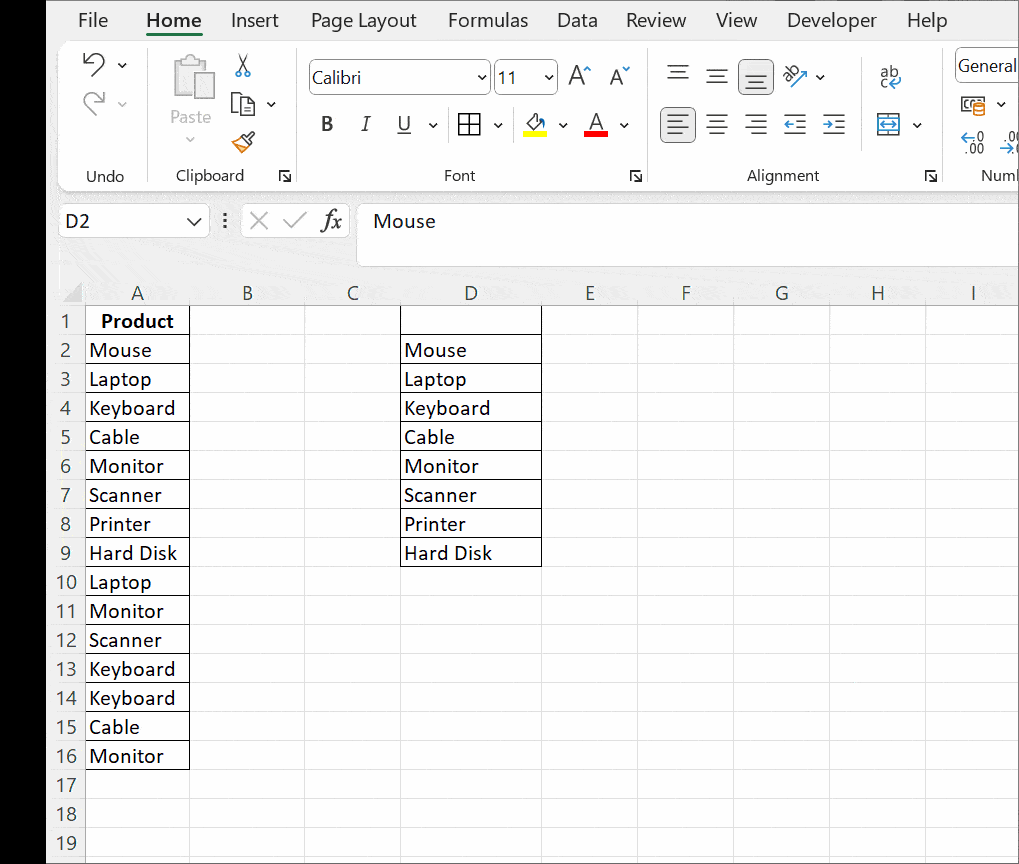The width and height of the screenshot is (1019, 864).
Task: Apply Increase Indent to the cell
Action: tap(833, 124)
